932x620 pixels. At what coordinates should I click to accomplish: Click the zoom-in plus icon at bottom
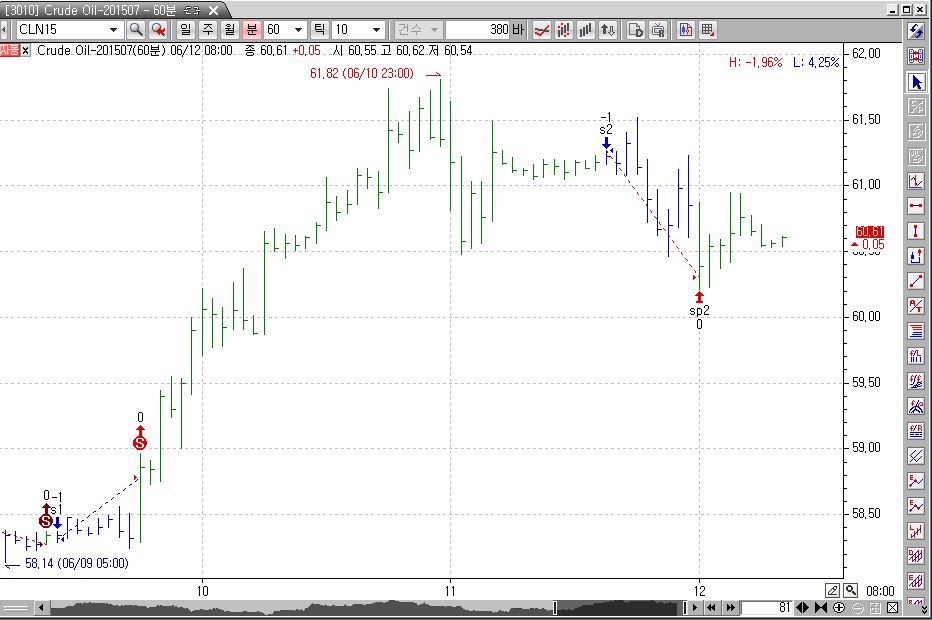[x=841, y=607]
